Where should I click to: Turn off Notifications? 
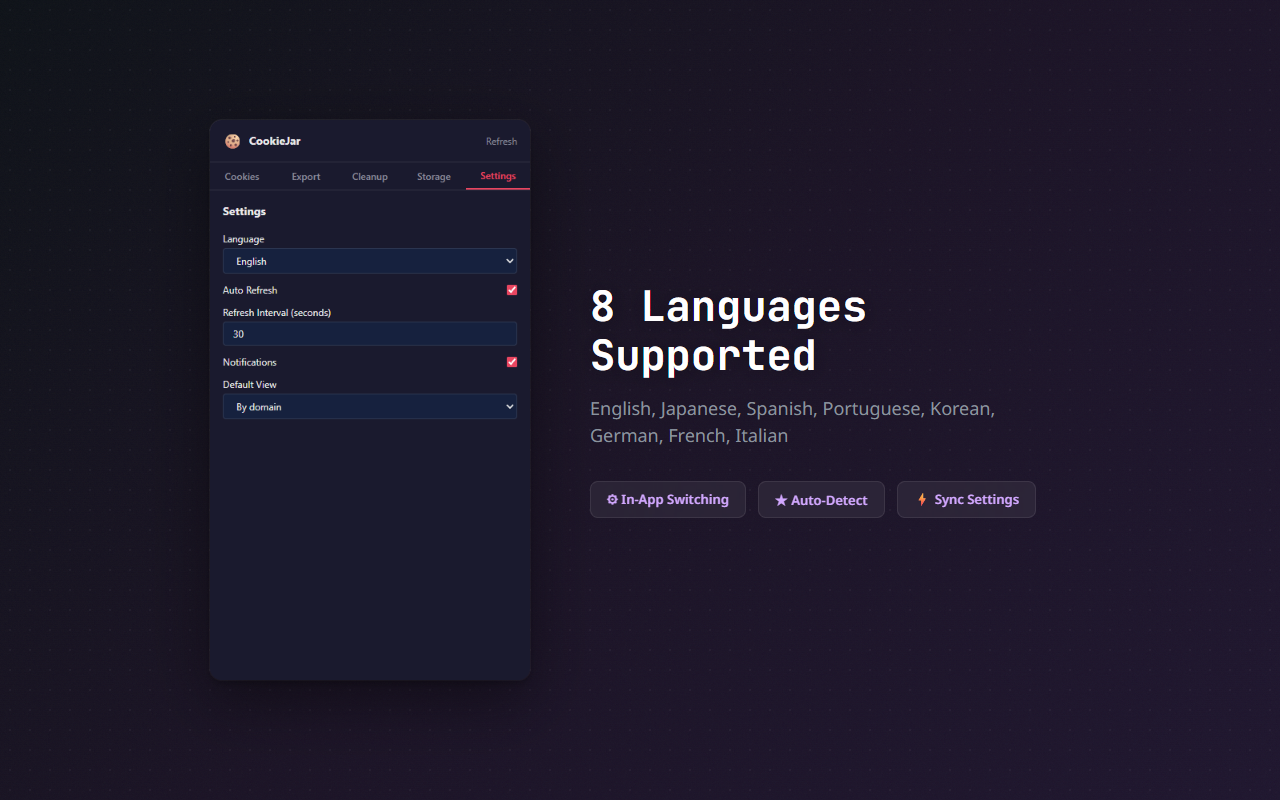pyautogui.click(x=511, y=362)
